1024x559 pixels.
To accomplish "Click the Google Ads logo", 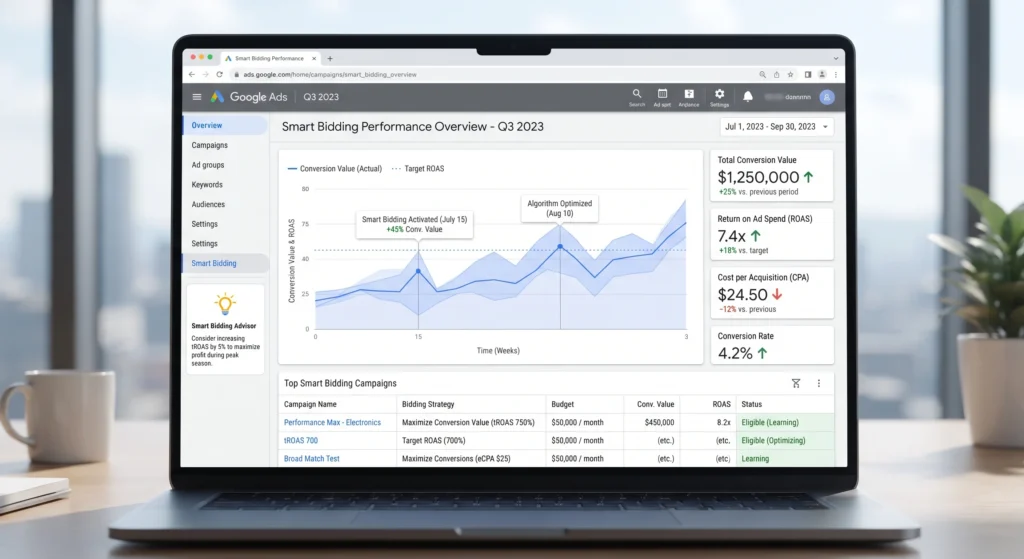I will pos(249,97).
